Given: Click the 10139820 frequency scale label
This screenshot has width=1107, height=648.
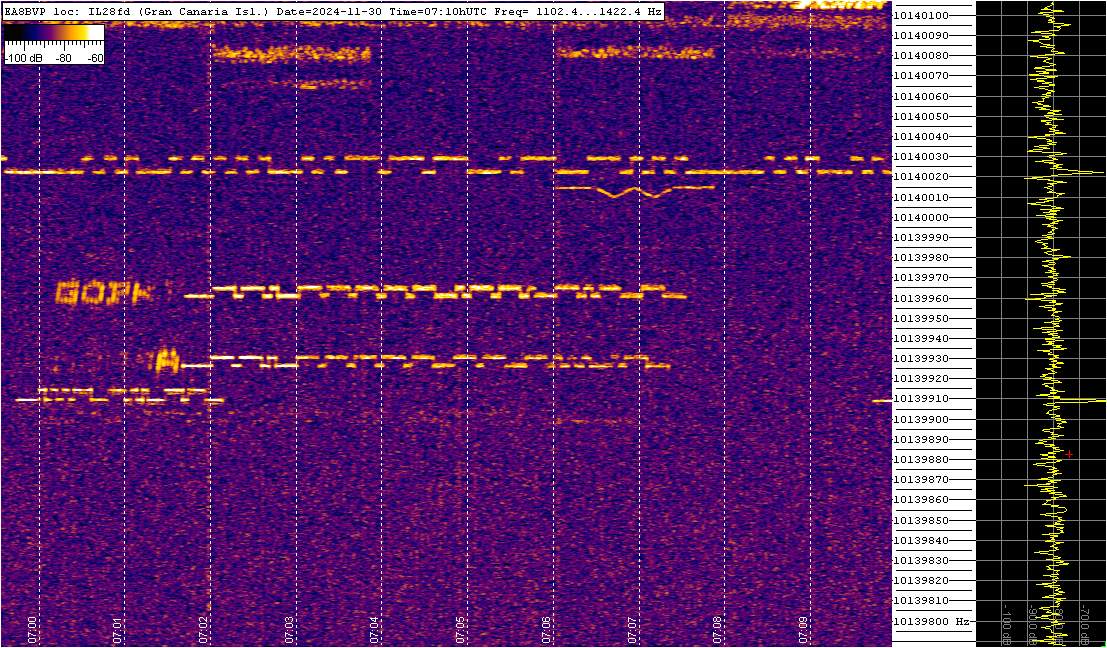Looking at the screenshot, I should coord(920,581).
